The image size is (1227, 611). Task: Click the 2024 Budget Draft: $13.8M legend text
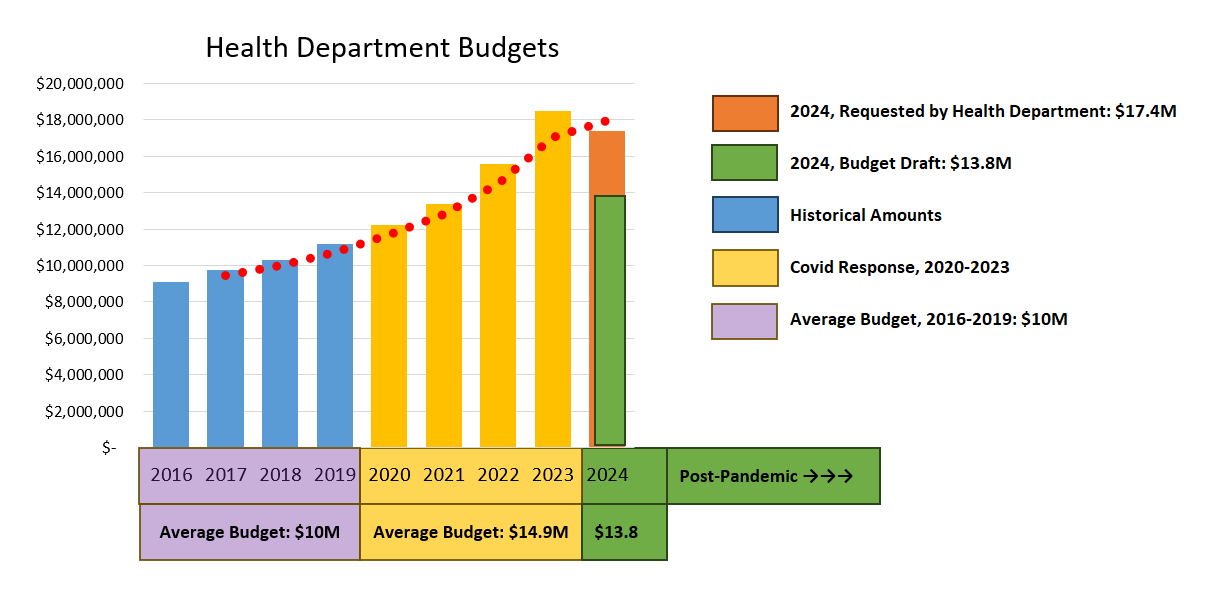[900, 164]
